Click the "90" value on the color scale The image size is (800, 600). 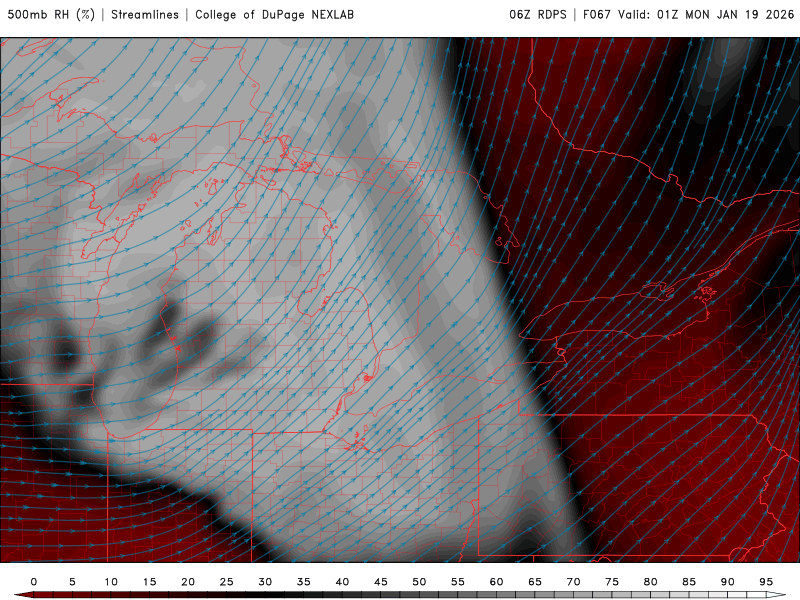727,582
